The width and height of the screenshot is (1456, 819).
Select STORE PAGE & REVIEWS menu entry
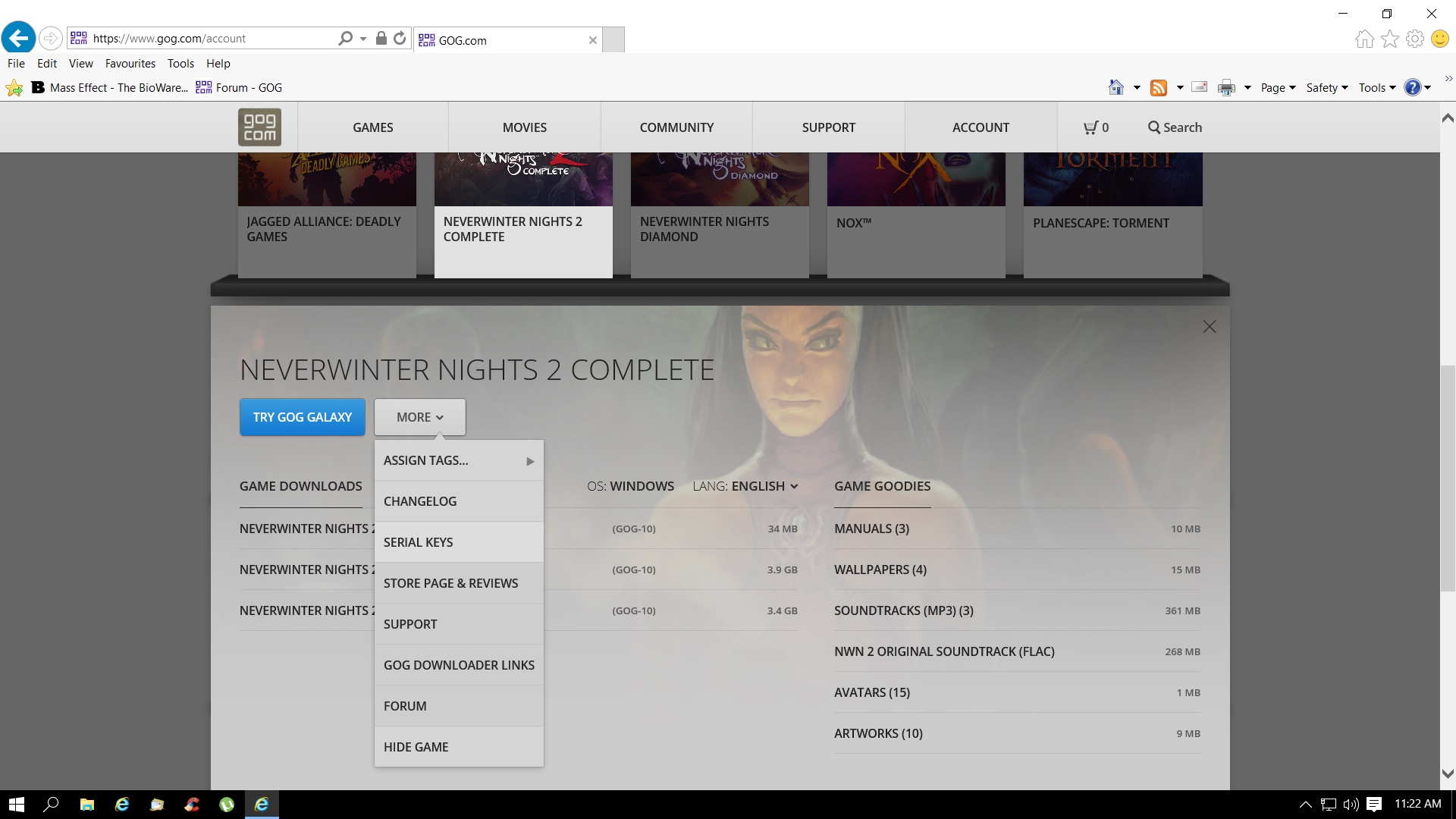point(459,583)
